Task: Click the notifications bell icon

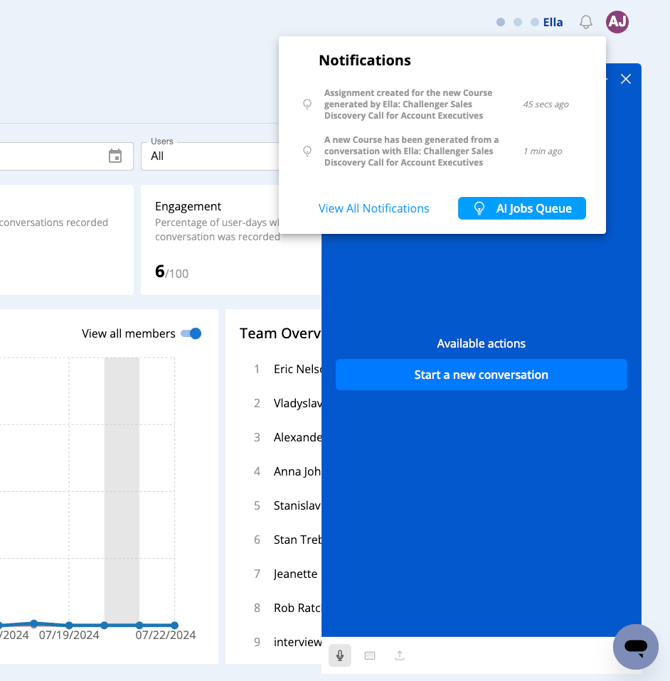Action: (x=586, y=22)
